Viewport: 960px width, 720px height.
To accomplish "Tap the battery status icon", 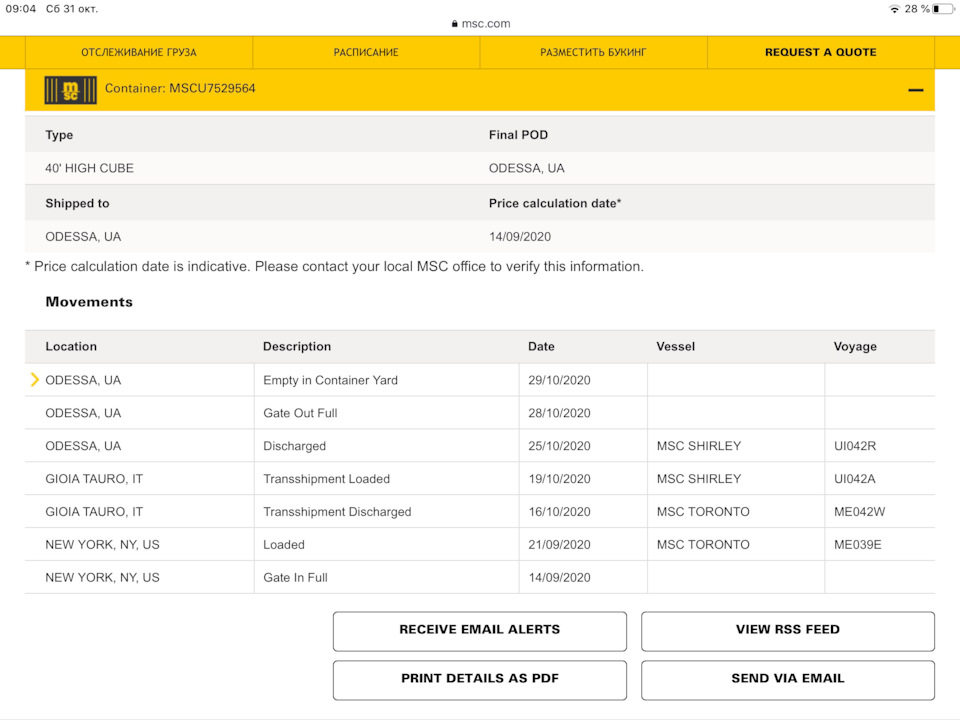I will coord(943,9).
